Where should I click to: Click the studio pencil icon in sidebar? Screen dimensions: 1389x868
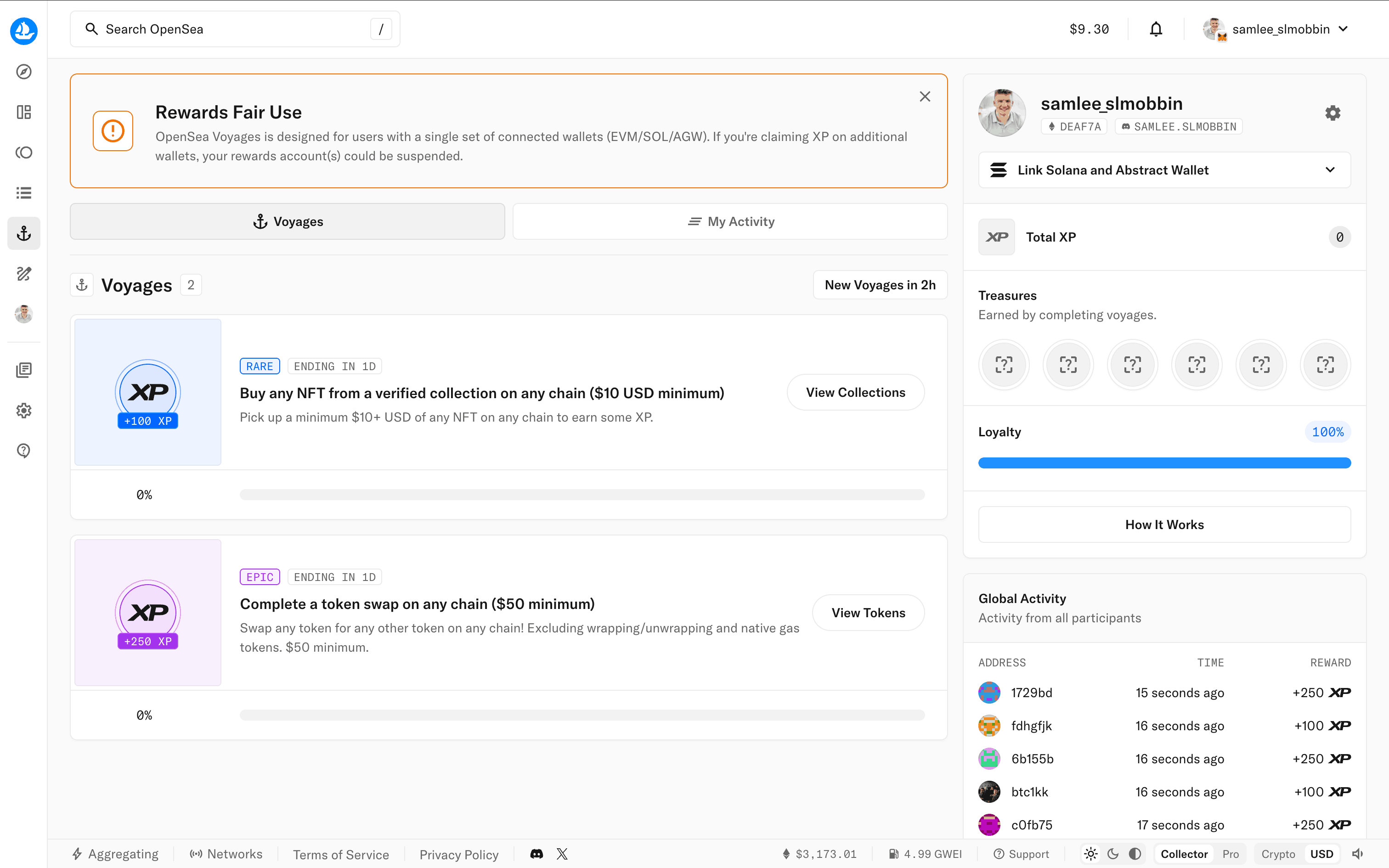[23, 274]
